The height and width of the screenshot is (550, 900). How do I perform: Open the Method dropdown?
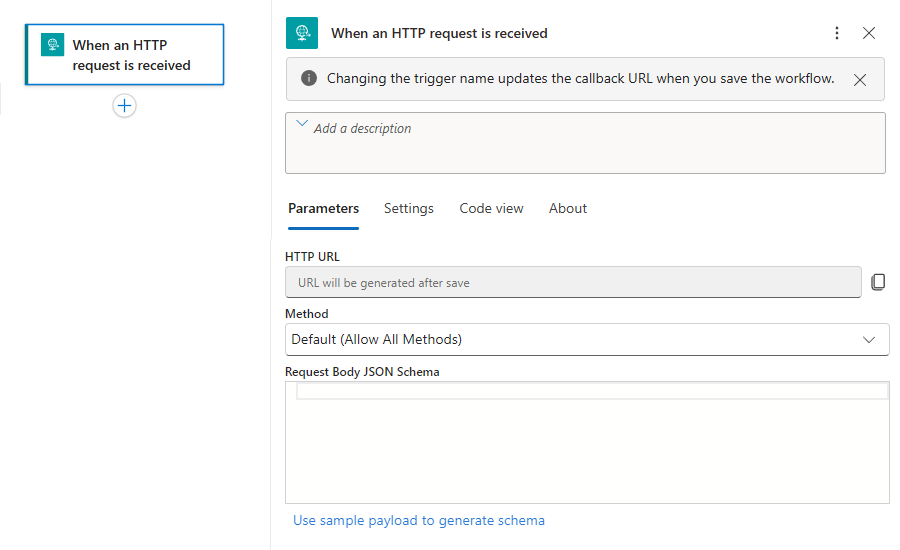(x=587, y=339)
